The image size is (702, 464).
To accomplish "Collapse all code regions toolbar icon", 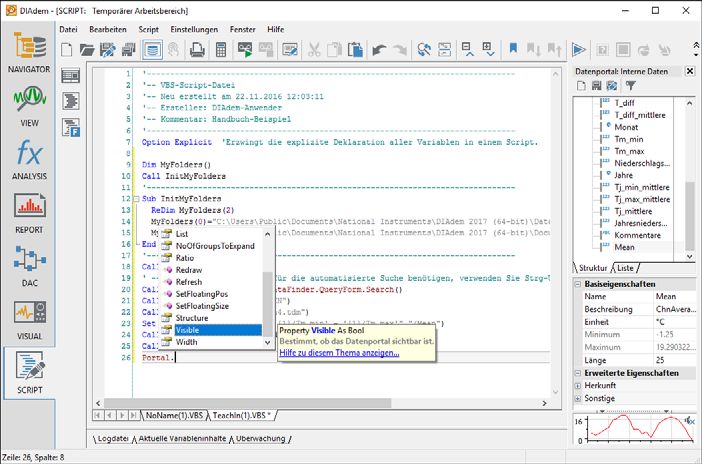I will pyautogui.click(x=468, y=49).
